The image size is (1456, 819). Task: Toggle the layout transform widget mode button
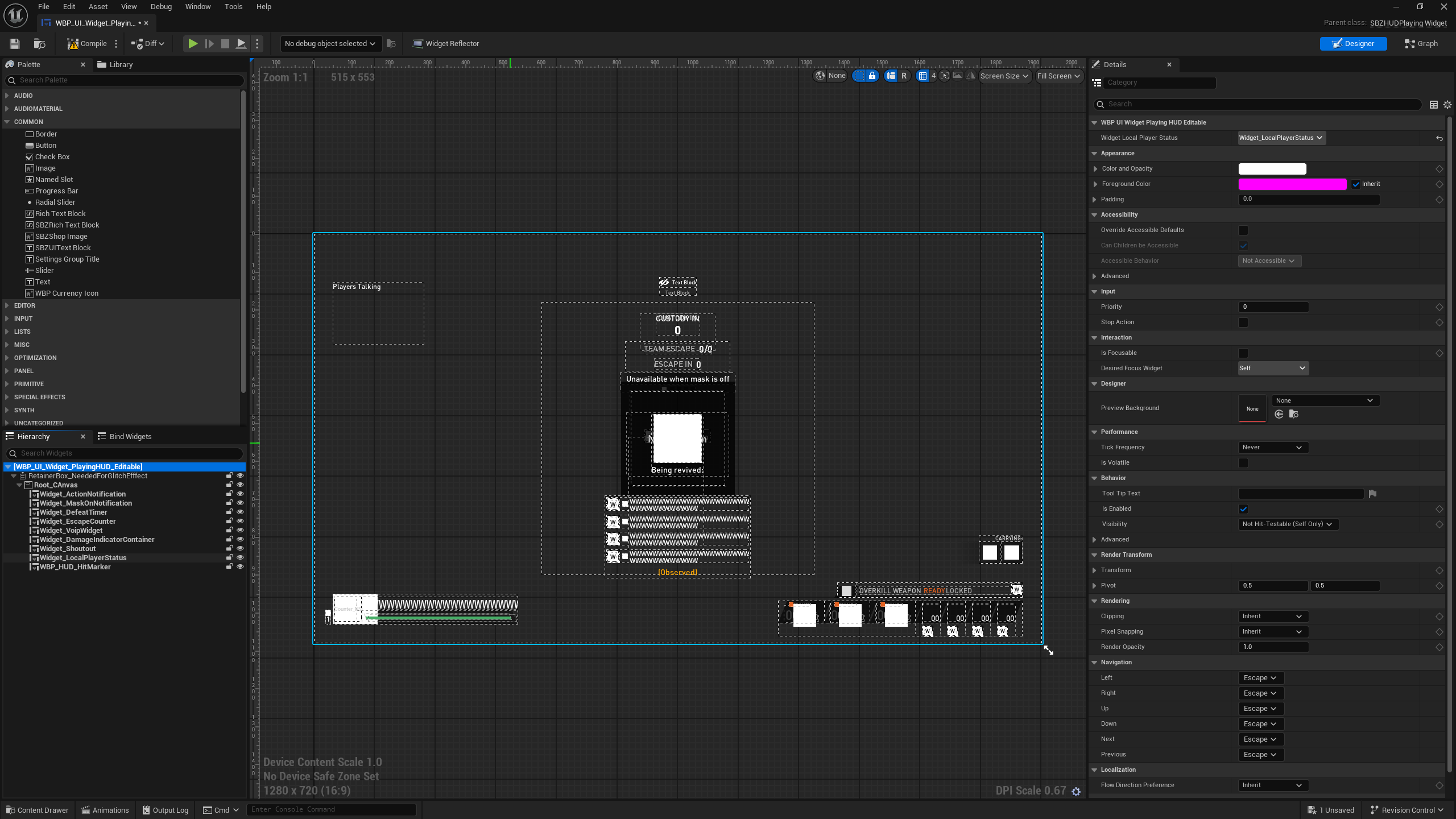coord(891,76)
